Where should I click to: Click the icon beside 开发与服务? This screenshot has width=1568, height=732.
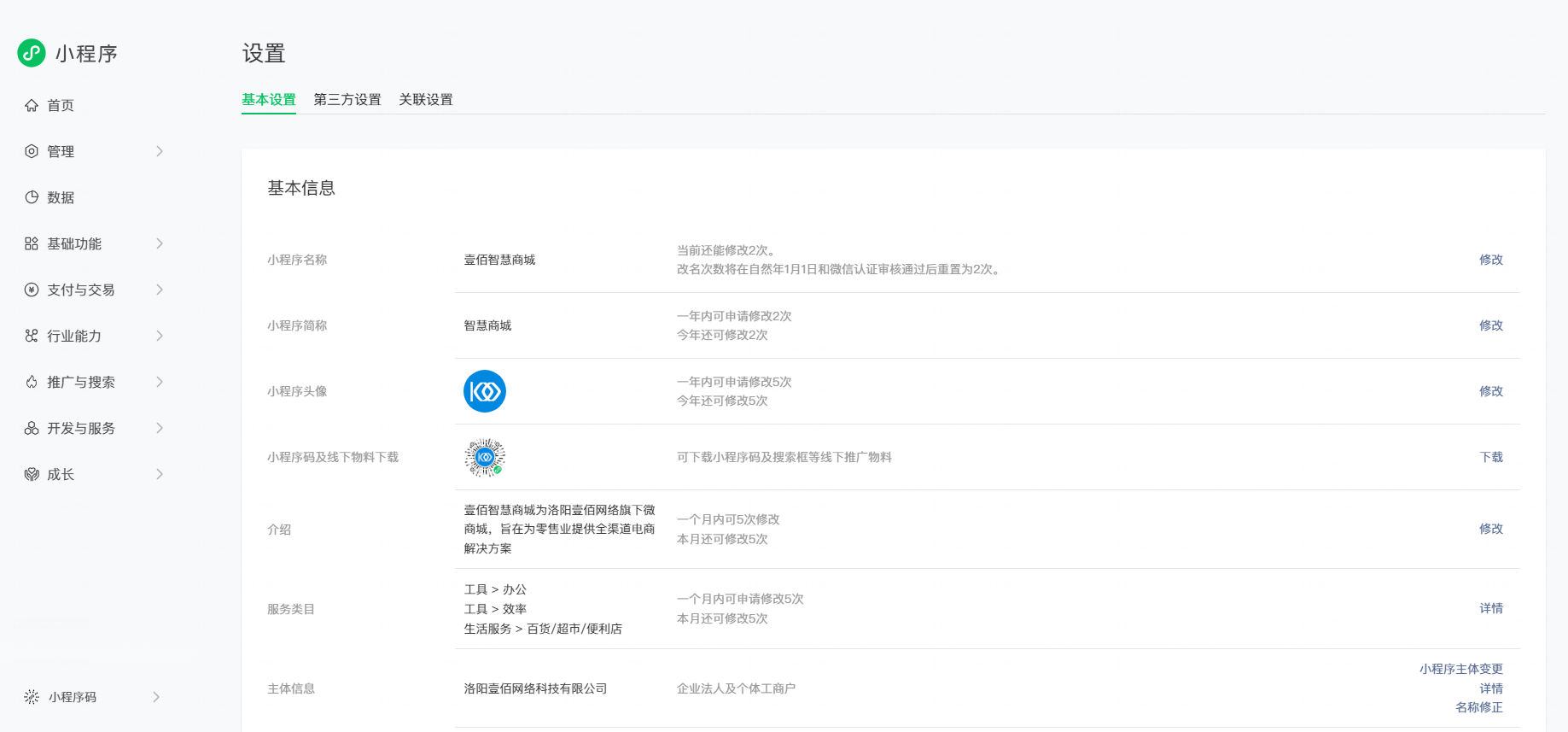[32, 428]
